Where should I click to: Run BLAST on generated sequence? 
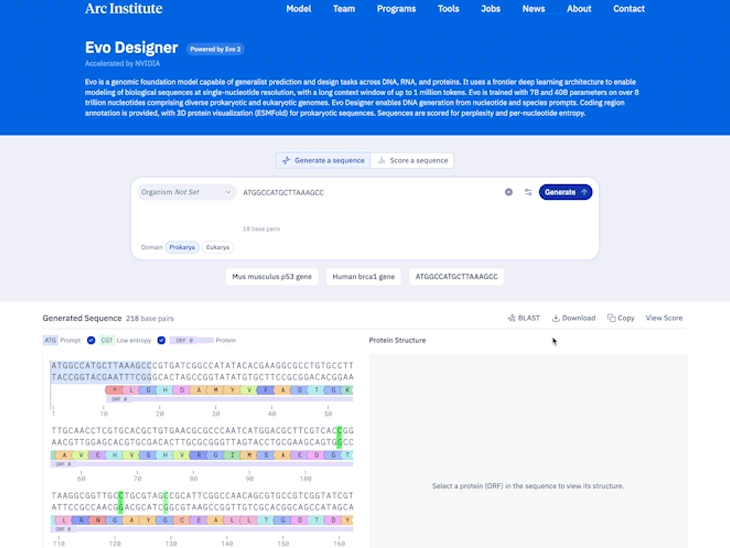click(x=524, y=318)
